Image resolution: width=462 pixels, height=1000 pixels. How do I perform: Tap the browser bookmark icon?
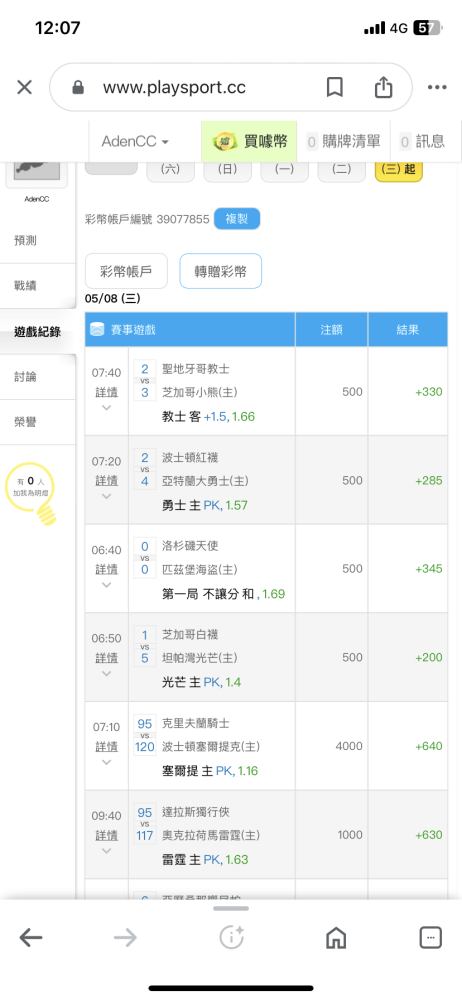[x=334, y=87]
